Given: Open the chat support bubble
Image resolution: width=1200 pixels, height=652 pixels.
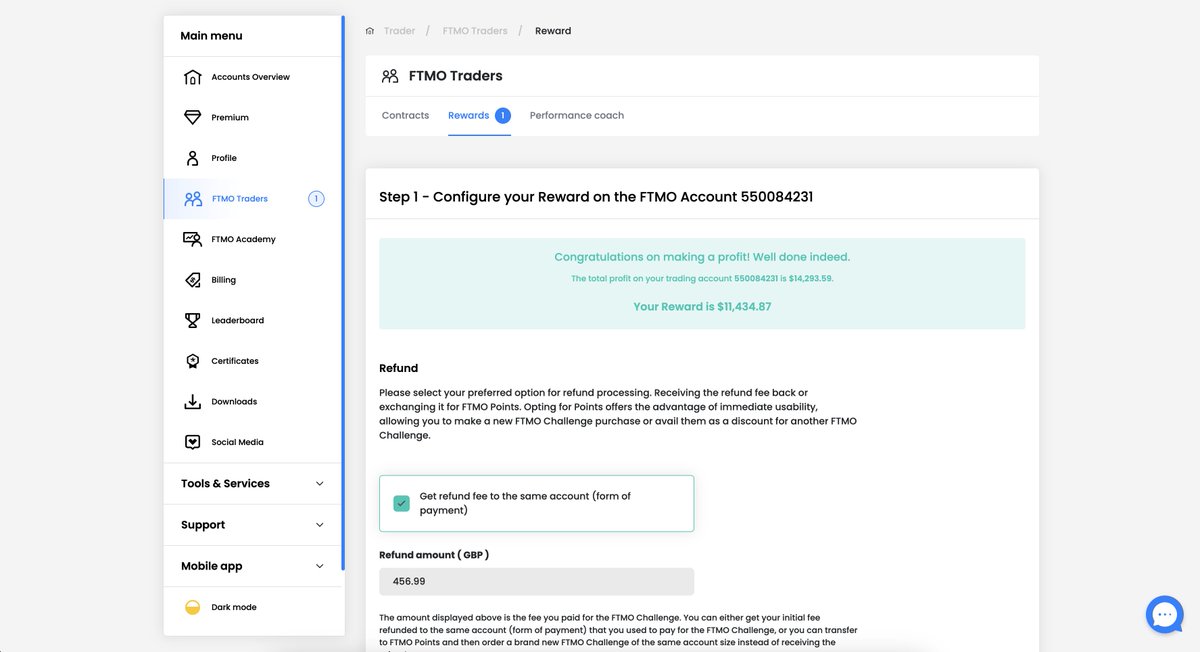Looking at the screenshot, I should (1165, 615).
